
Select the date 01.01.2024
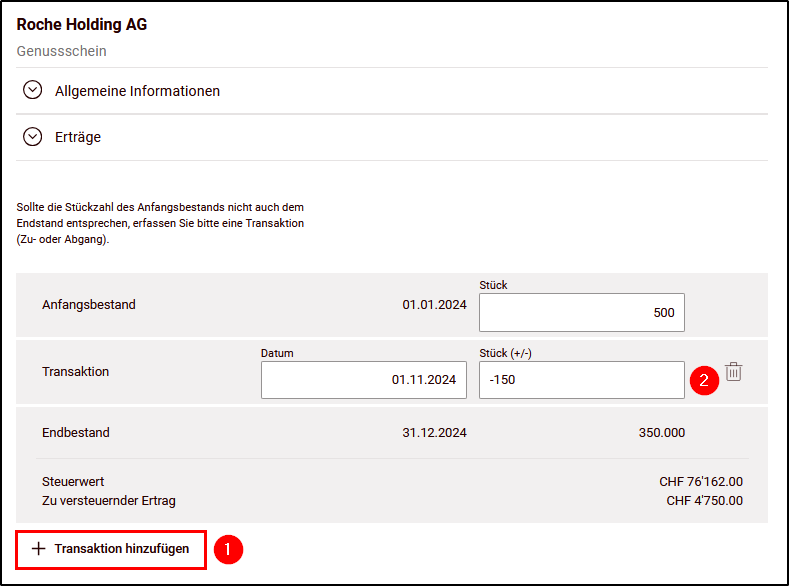(434, 305)
